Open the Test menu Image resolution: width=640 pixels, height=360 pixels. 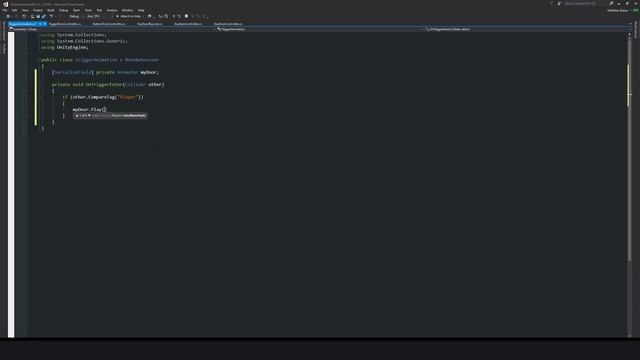point(99,10)
